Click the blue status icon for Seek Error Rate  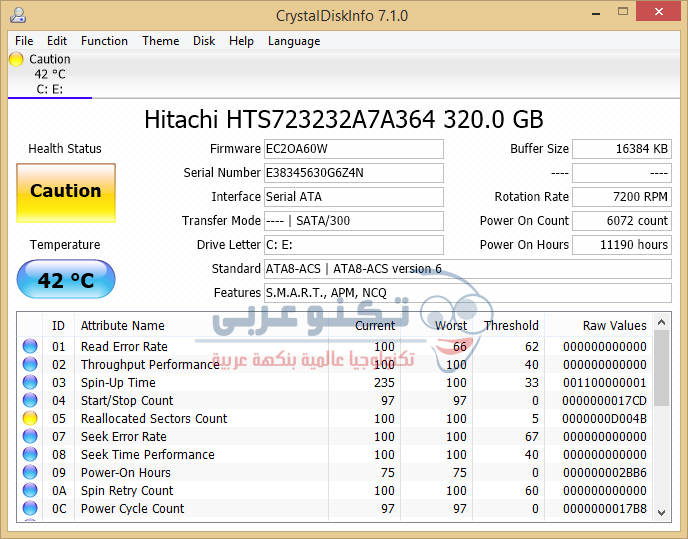(x=30, y=436)
